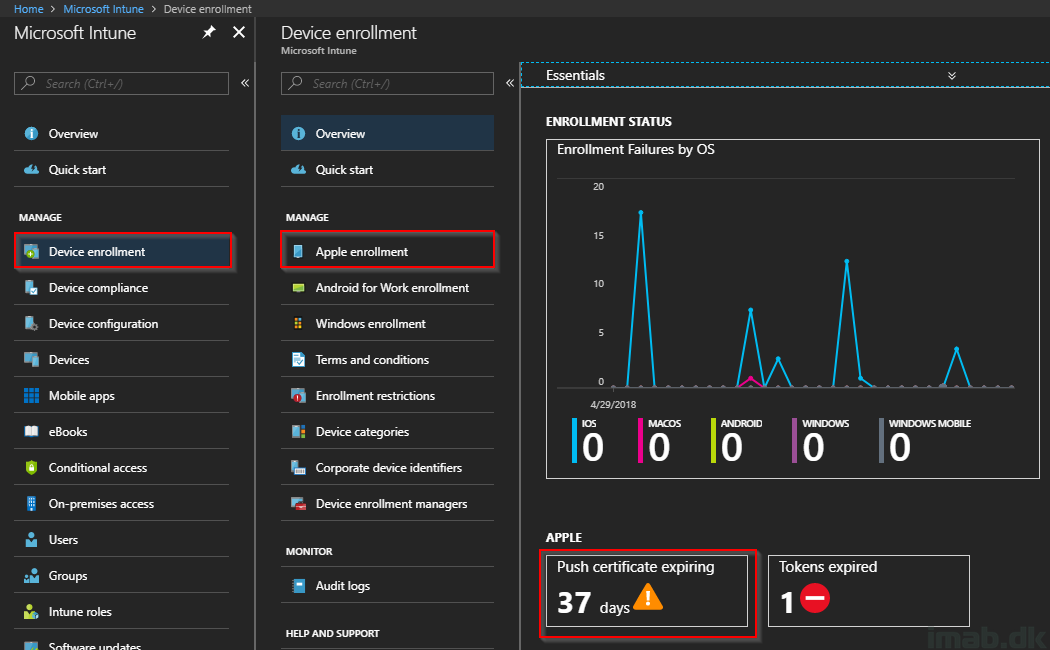Click the eBooks book icon
Image resolution: width=1050 pixels, height=650 pixels.
coord(31,431)
